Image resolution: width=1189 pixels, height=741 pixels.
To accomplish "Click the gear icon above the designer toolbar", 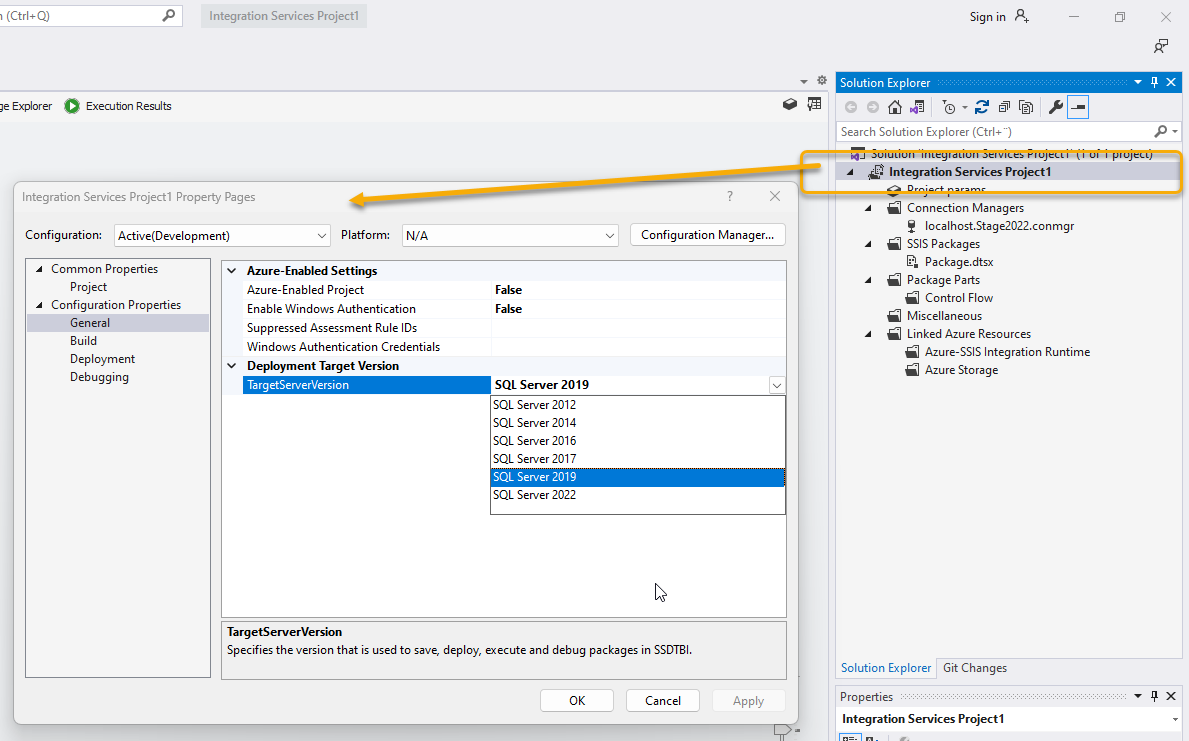I will (x=821, y=80).
